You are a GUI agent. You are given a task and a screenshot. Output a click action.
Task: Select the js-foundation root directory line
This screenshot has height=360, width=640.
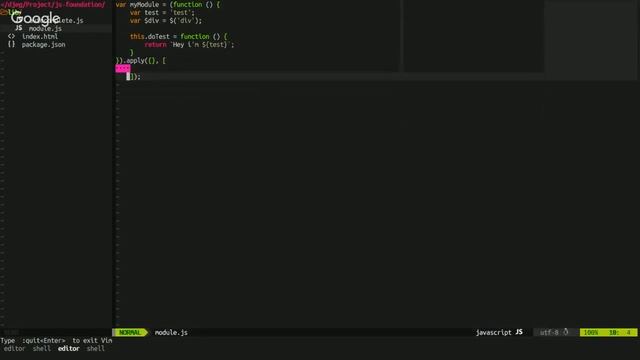53,4
